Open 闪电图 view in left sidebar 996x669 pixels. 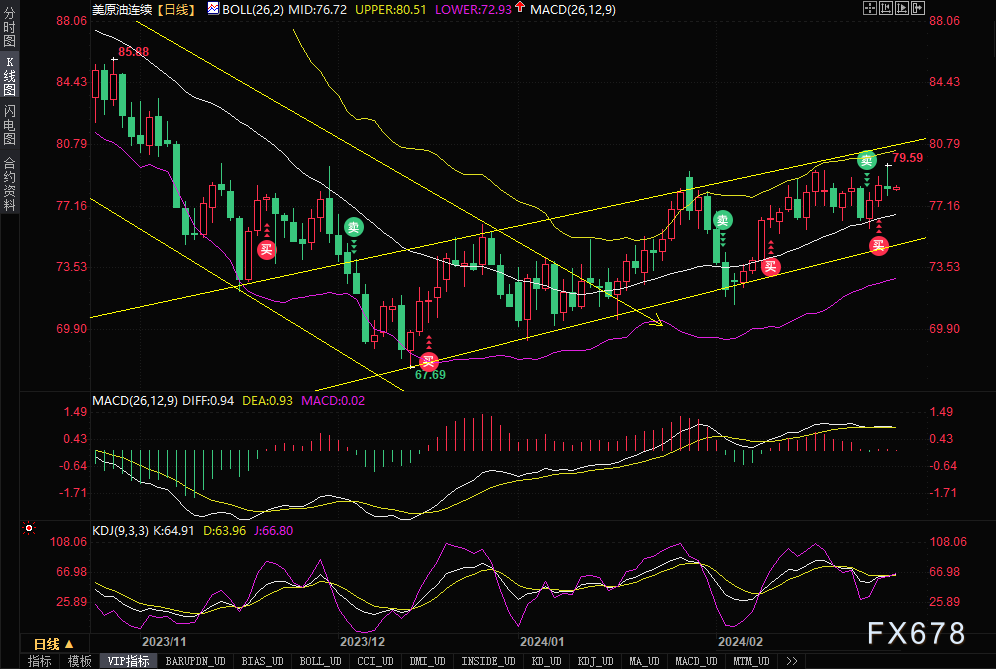tap(9, 125)
